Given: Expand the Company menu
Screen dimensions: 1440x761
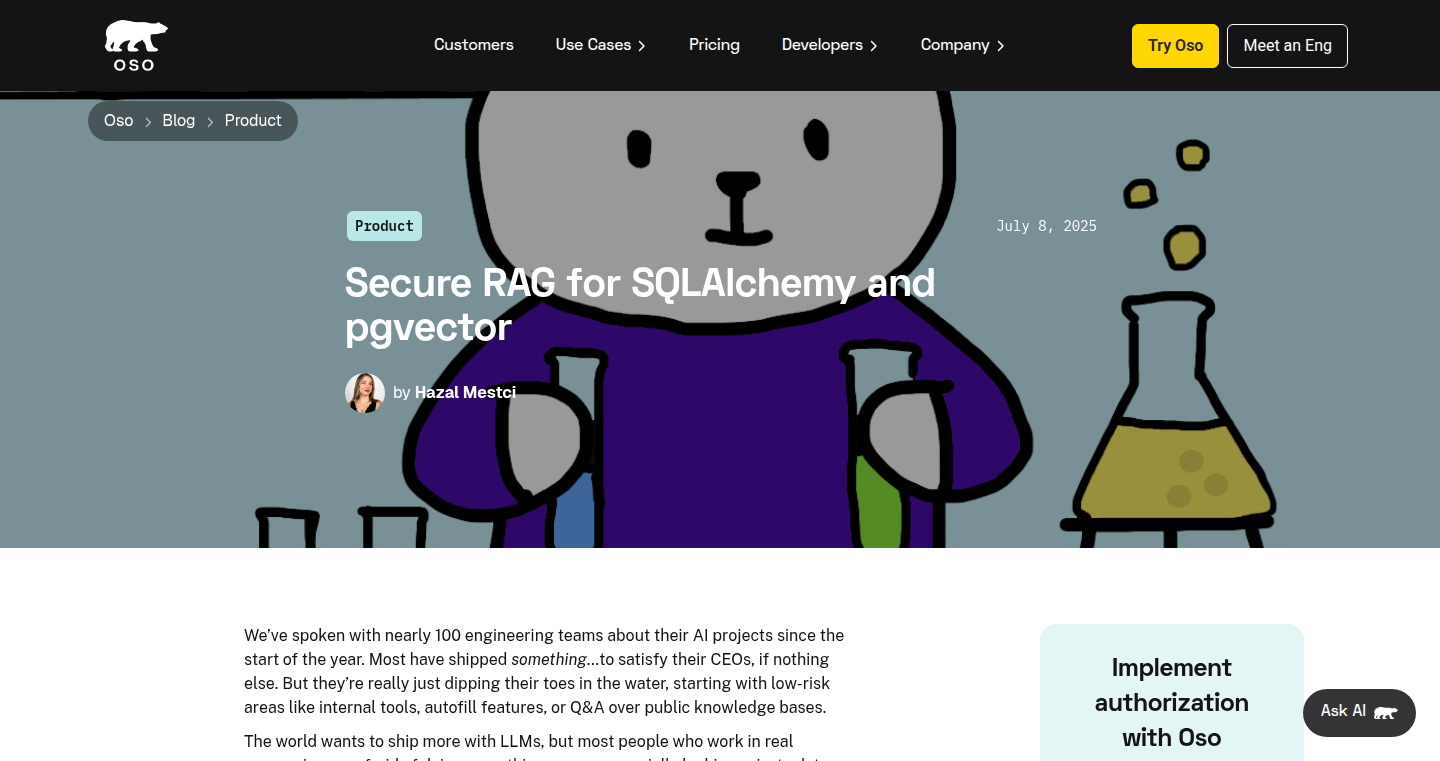Looking at the screenshot, I should pos(963,45).
